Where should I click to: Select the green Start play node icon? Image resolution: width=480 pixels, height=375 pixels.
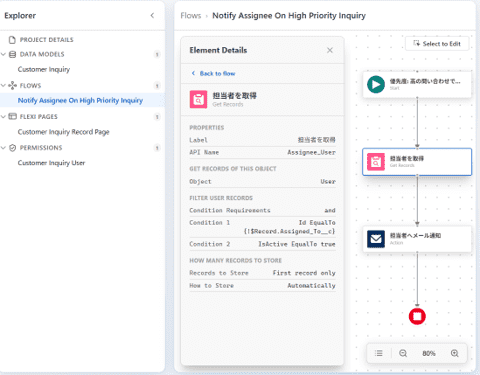pyautogui.click(x=376, y=84)
